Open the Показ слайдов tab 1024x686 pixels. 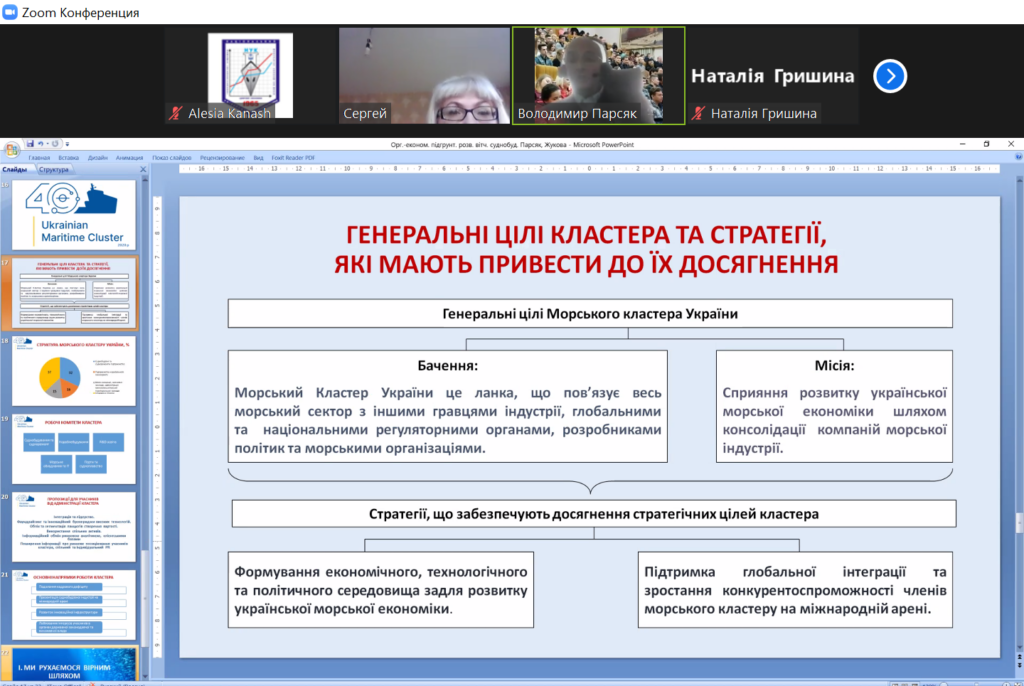(x=172, y=158)
